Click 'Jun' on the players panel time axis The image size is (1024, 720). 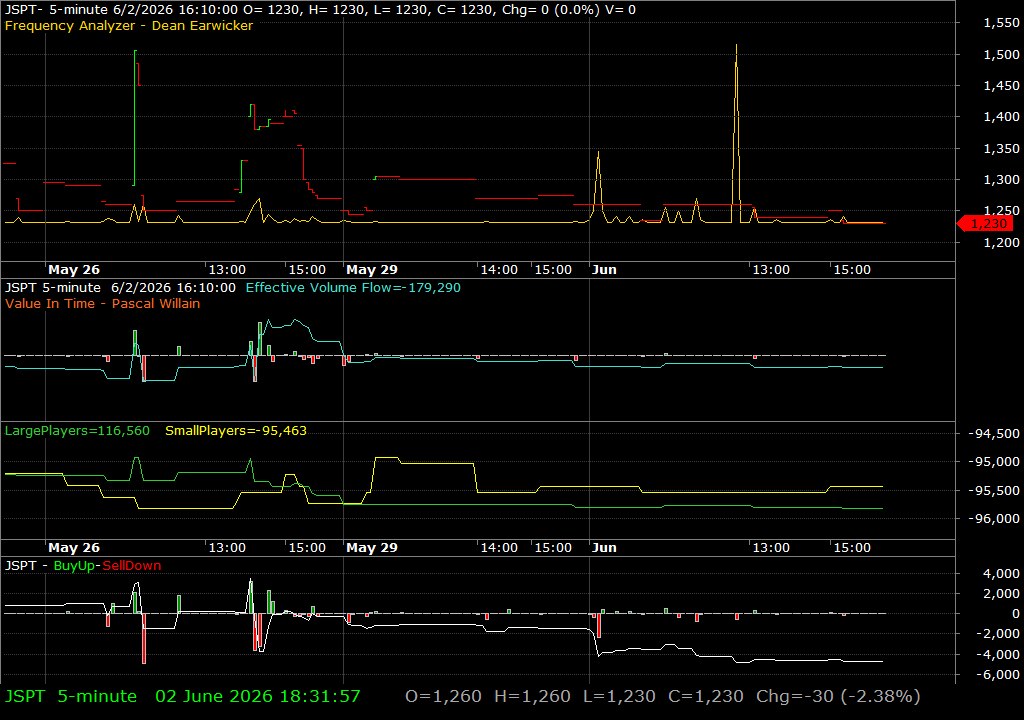(604, 548)
